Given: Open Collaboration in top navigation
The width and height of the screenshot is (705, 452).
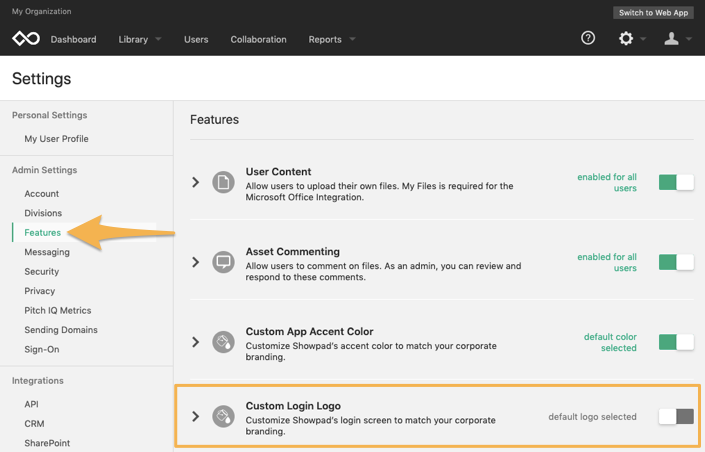Looking at the screenshot, I should (x=259, y=40).
